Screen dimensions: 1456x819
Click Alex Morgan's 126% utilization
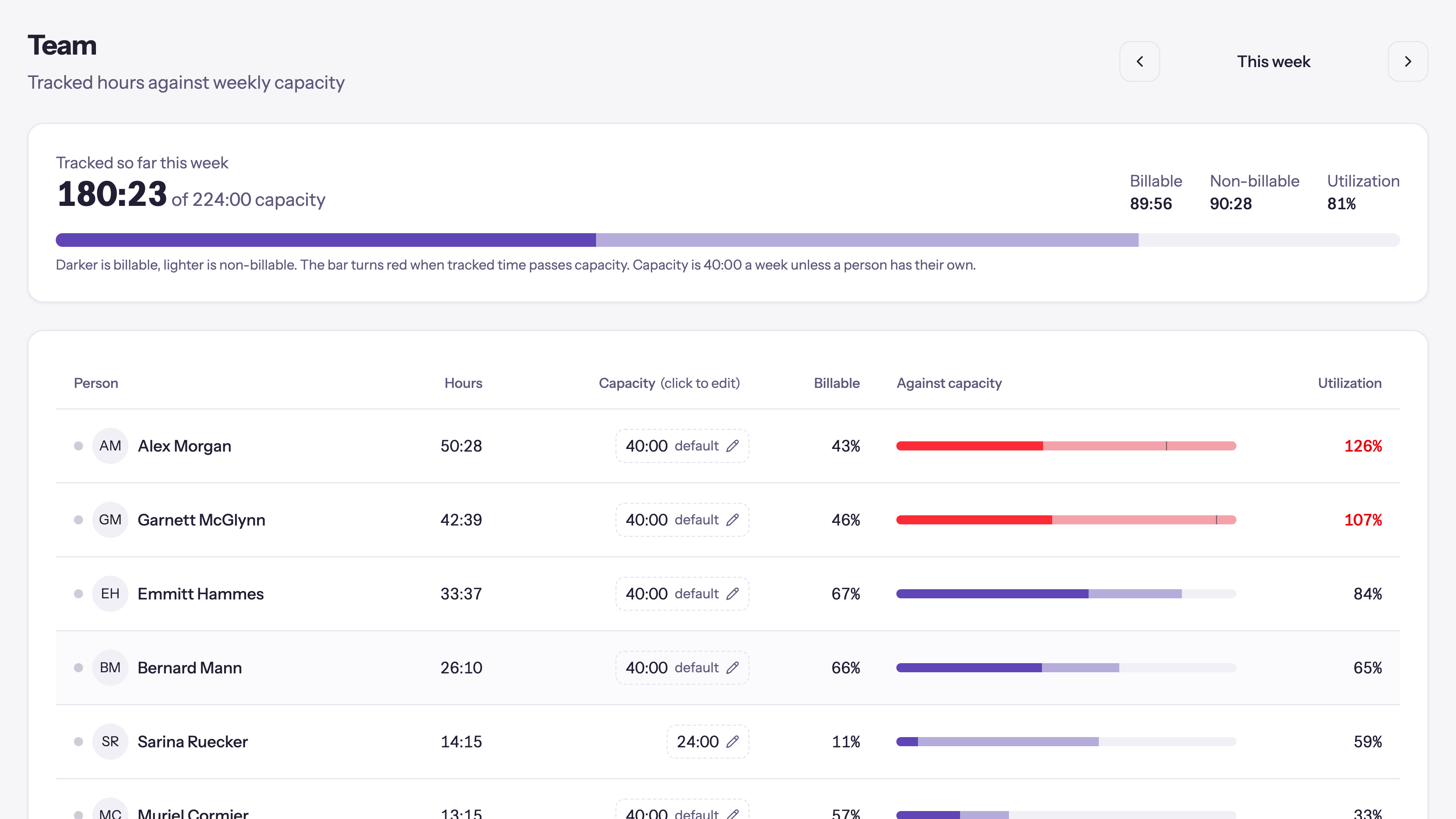(1363, 446)
